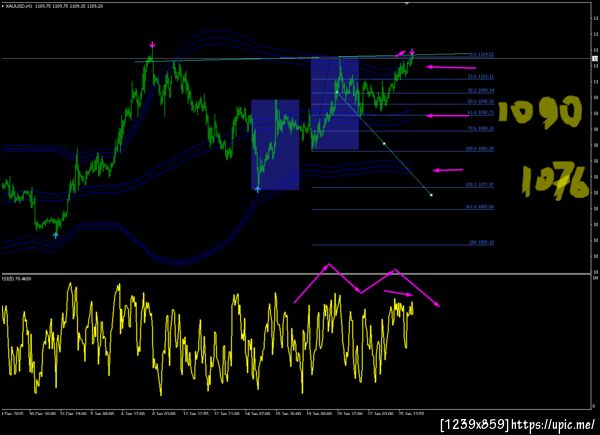This screenshot has height=435, width=600.
Task: Select the right blue rectangle chart object
Action: [335, 103]
